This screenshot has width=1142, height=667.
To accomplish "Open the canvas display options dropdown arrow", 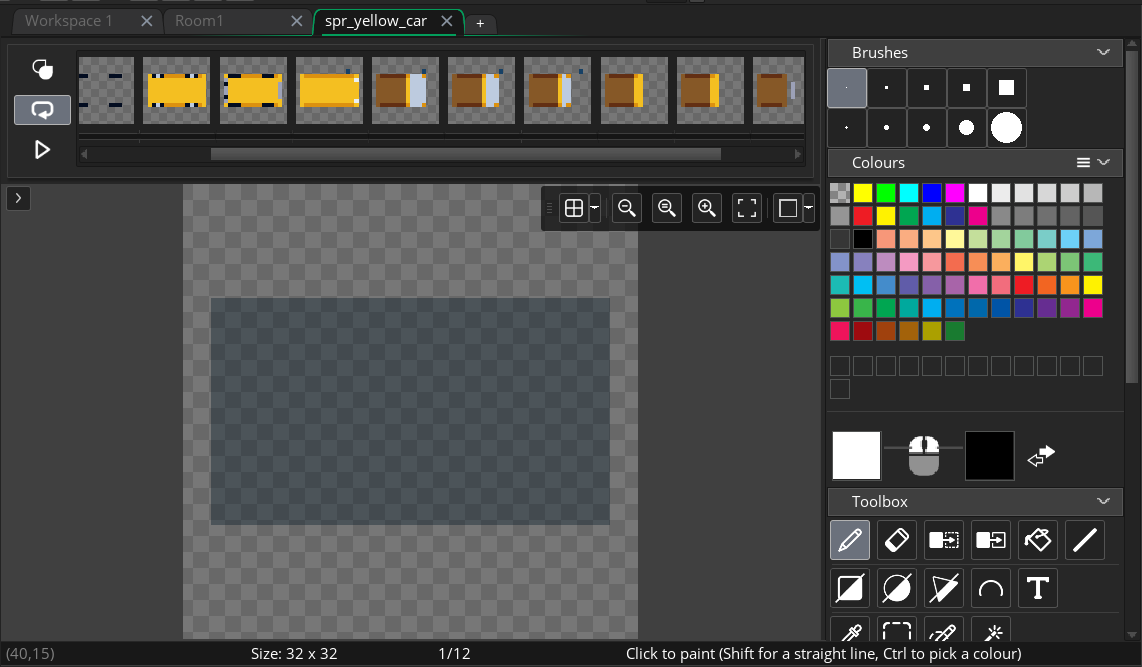I will click(808, 208).
